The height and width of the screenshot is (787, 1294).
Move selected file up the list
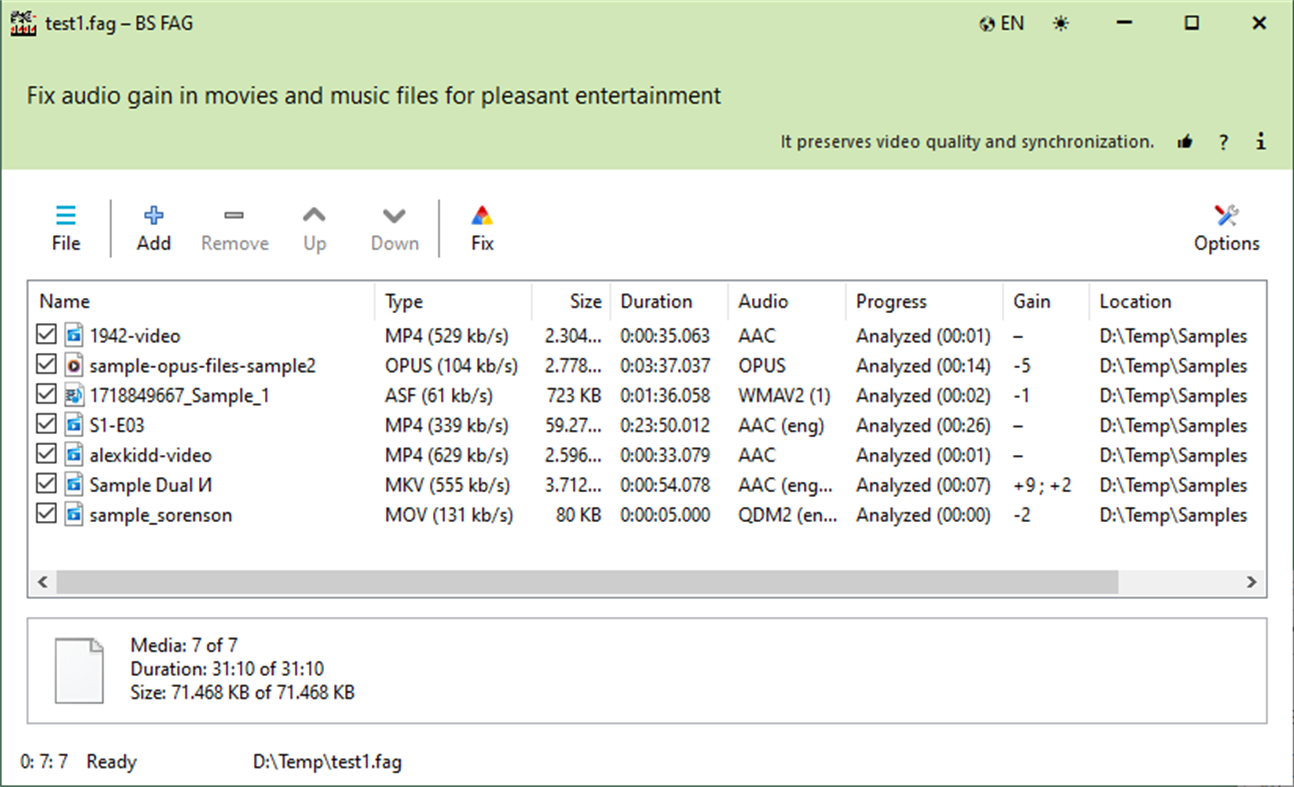pos(314,226)
